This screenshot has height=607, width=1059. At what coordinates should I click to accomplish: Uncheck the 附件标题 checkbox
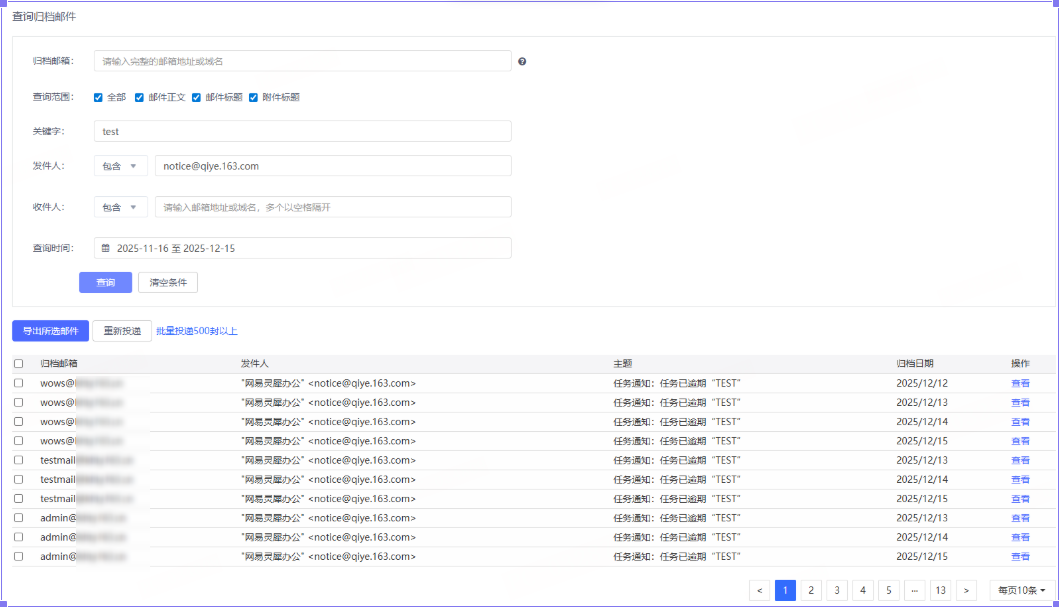tap(253, 97)
